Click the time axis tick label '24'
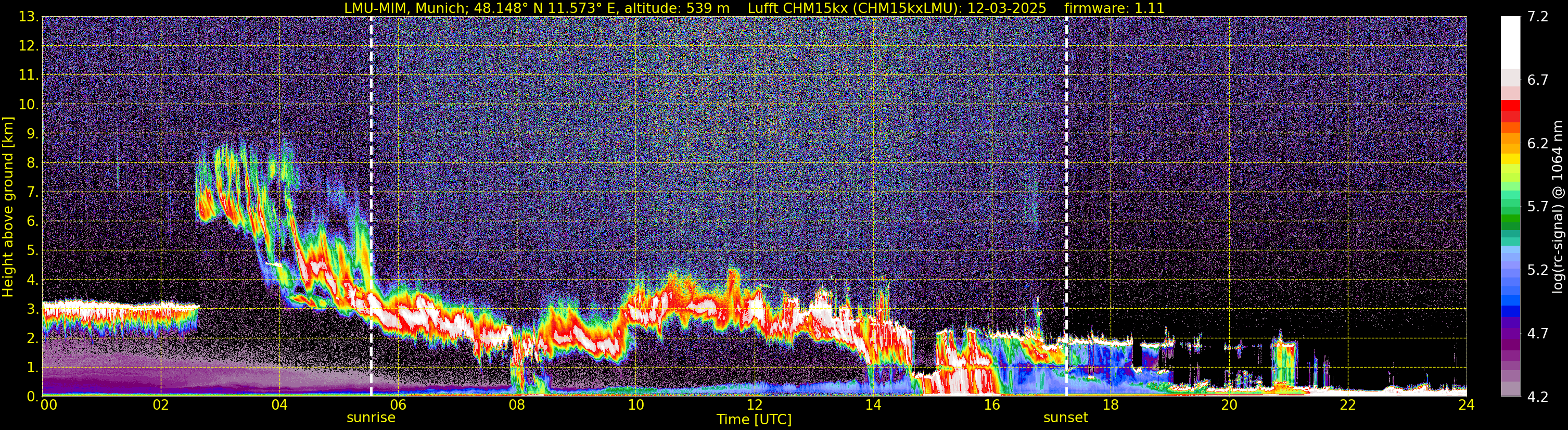Viewport: 1568px width, 430px height. [x=1467, y=405]
